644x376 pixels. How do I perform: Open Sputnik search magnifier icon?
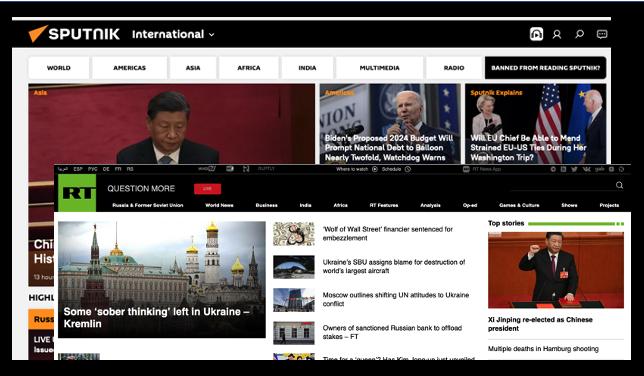[x=580, y=34]
